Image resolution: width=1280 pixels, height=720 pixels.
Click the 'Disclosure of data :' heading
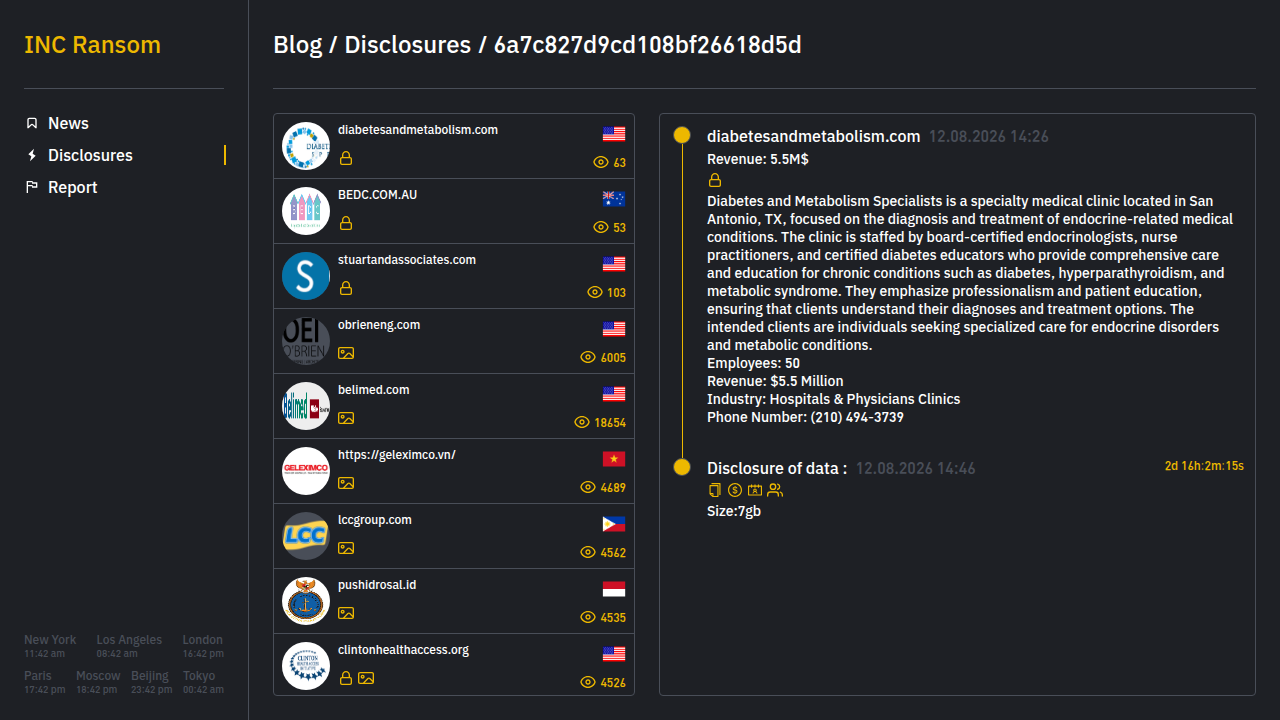click(x=777, y=468)
